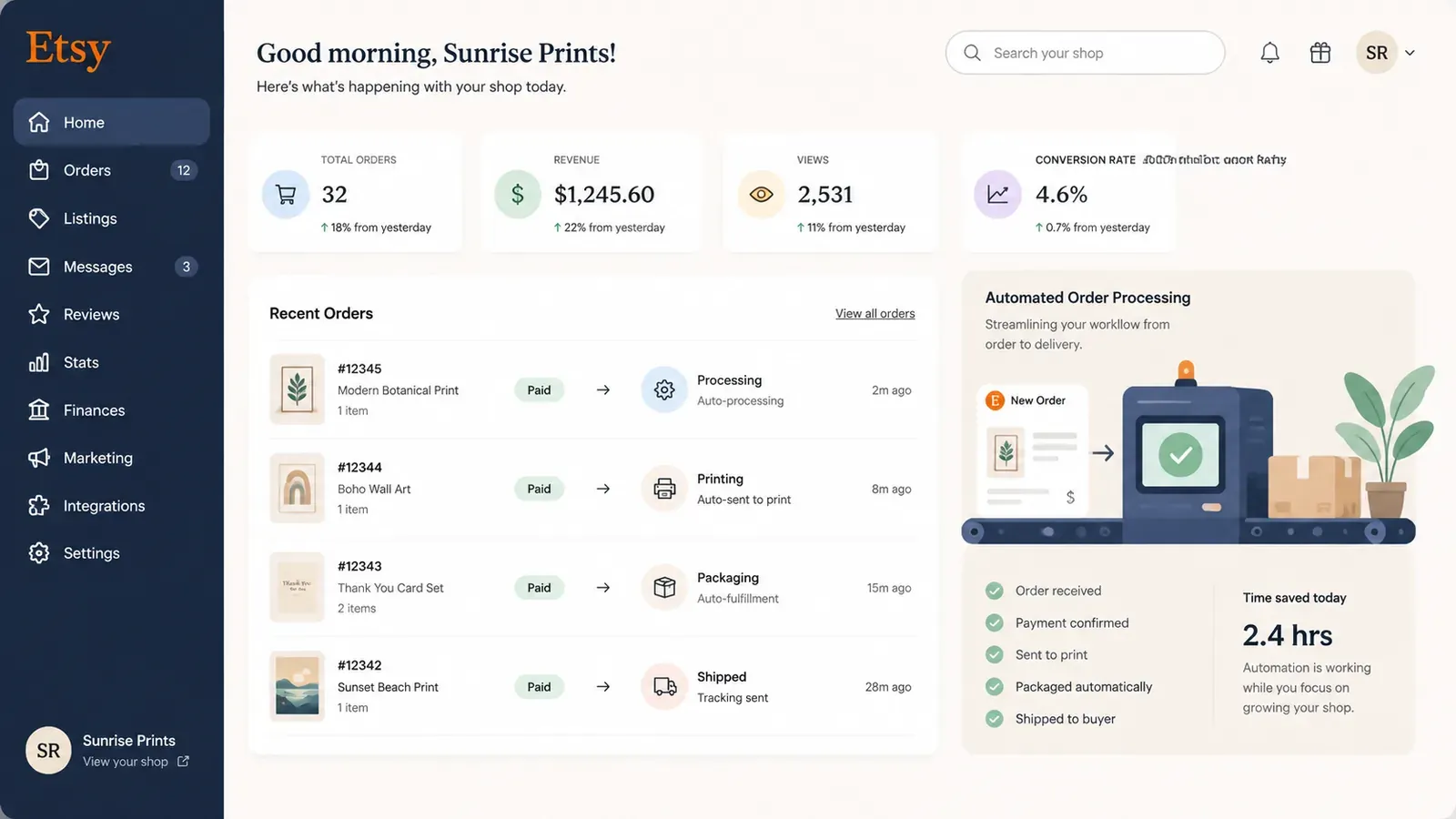Click the gift box icon in header
This screenshot has height=819, width=1456.
1320,53
